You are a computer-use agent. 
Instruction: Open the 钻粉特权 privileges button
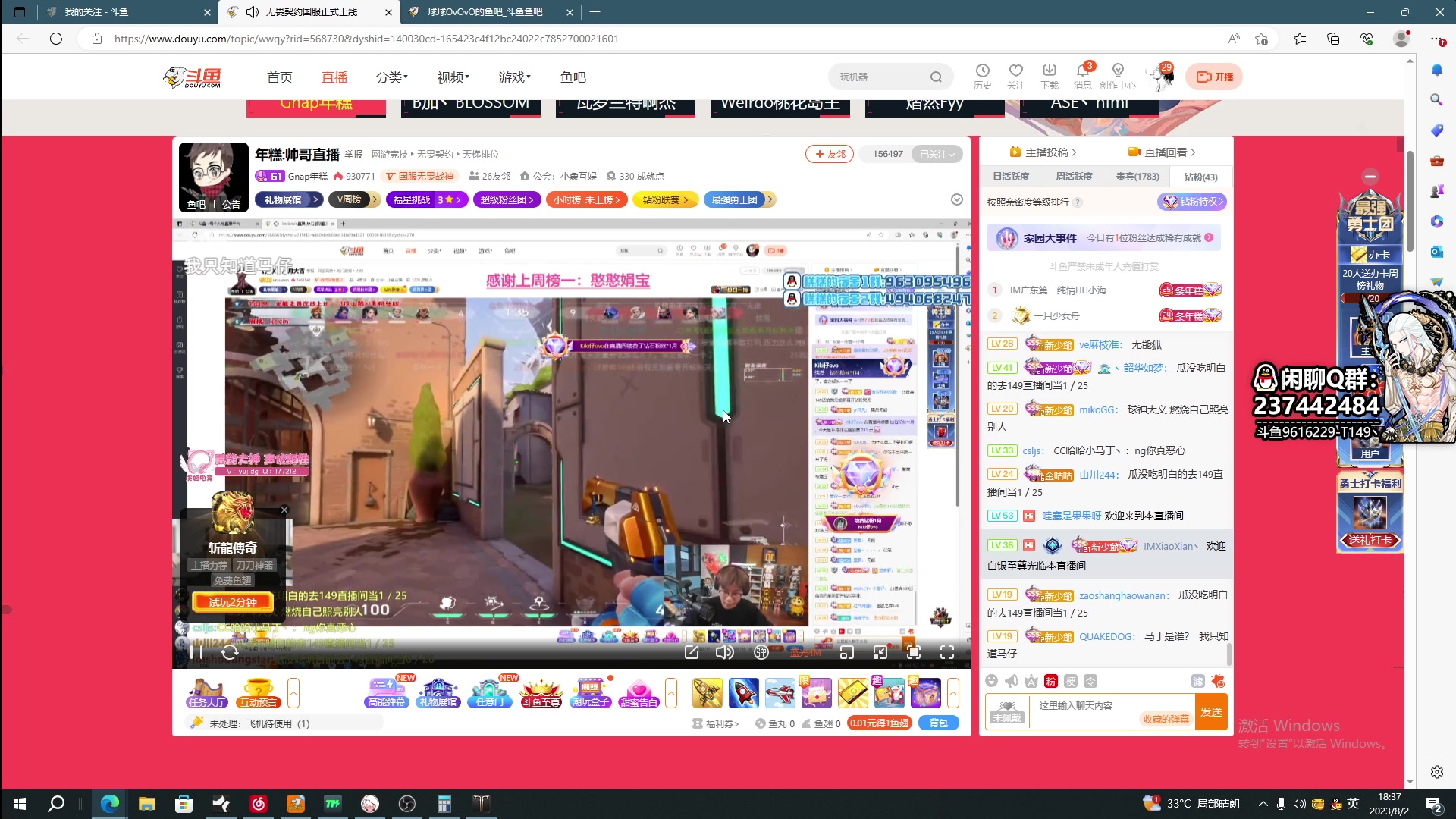tap(1192, 202)
